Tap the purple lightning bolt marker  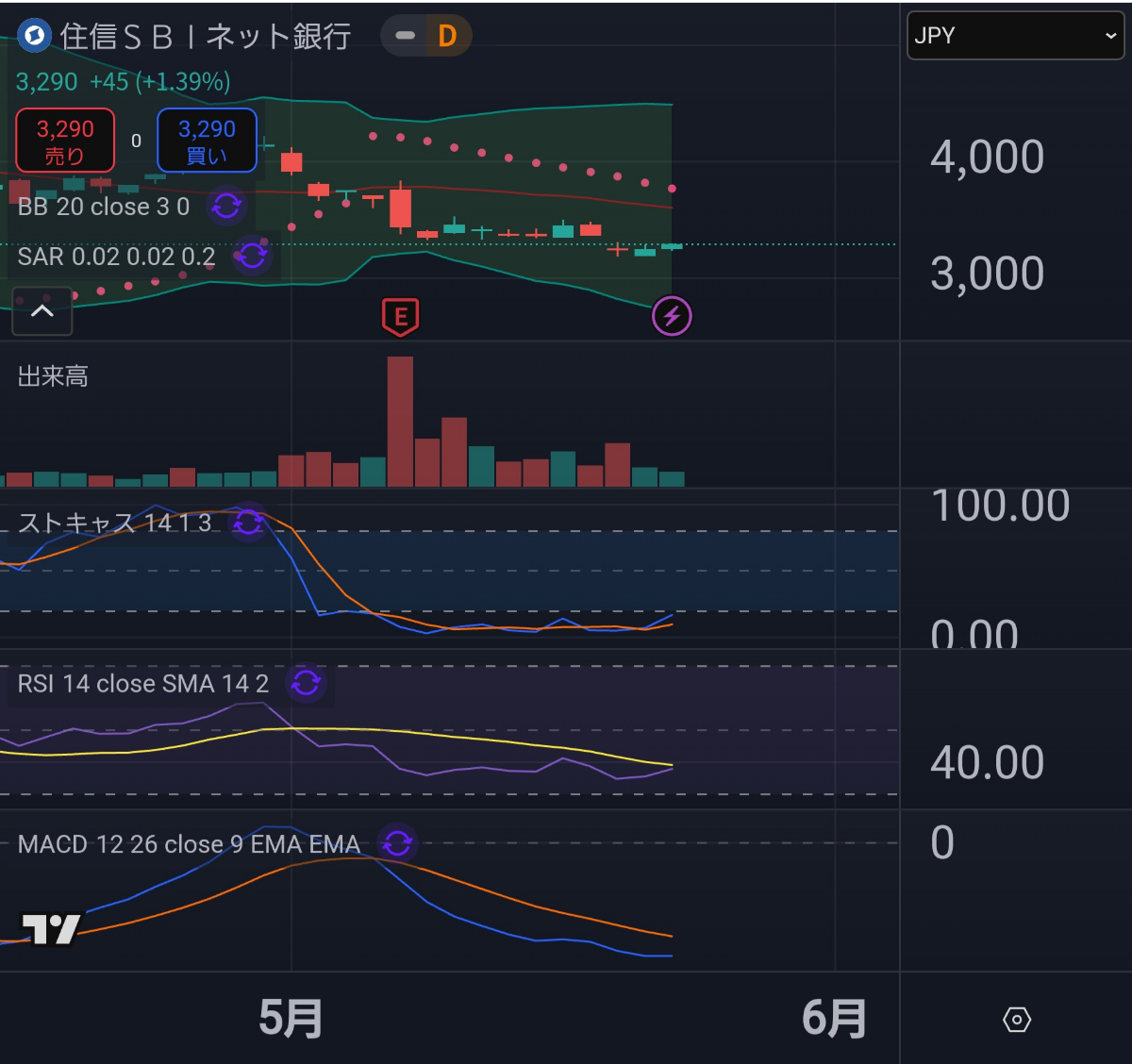point(672,316)
